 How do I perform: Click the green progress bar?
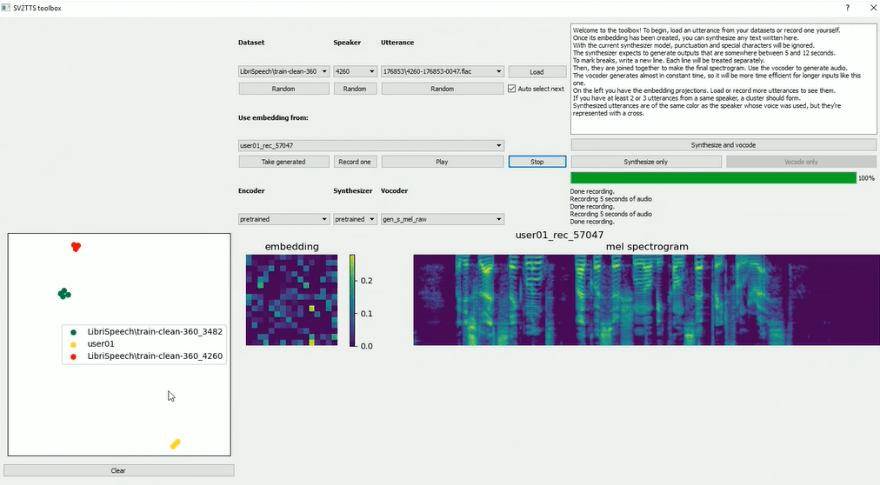(x=713, y=178)
